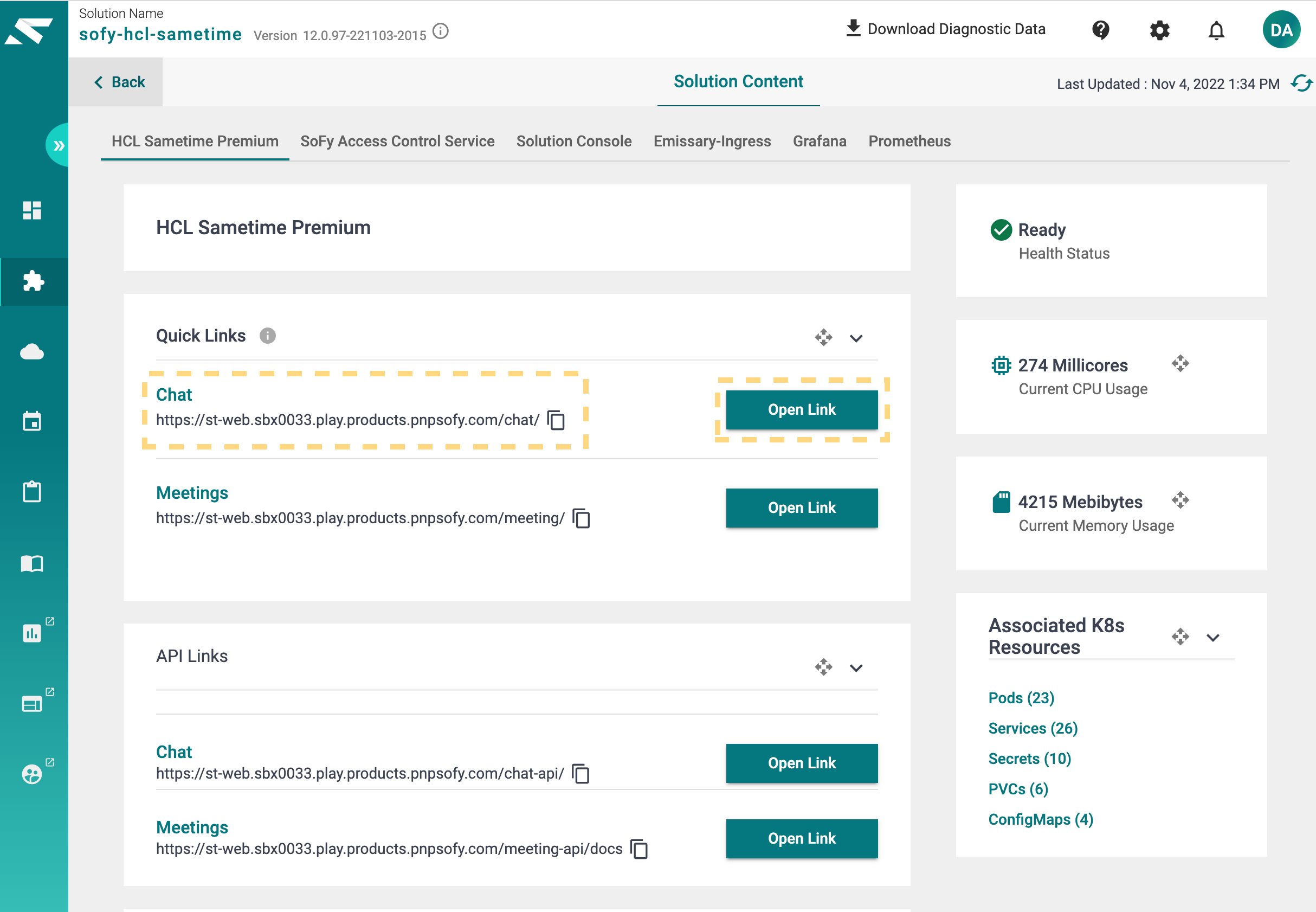Screen dimensions: 1316x912
Task: Collapse the Quick Links section
Action: (x=855, y=338)
